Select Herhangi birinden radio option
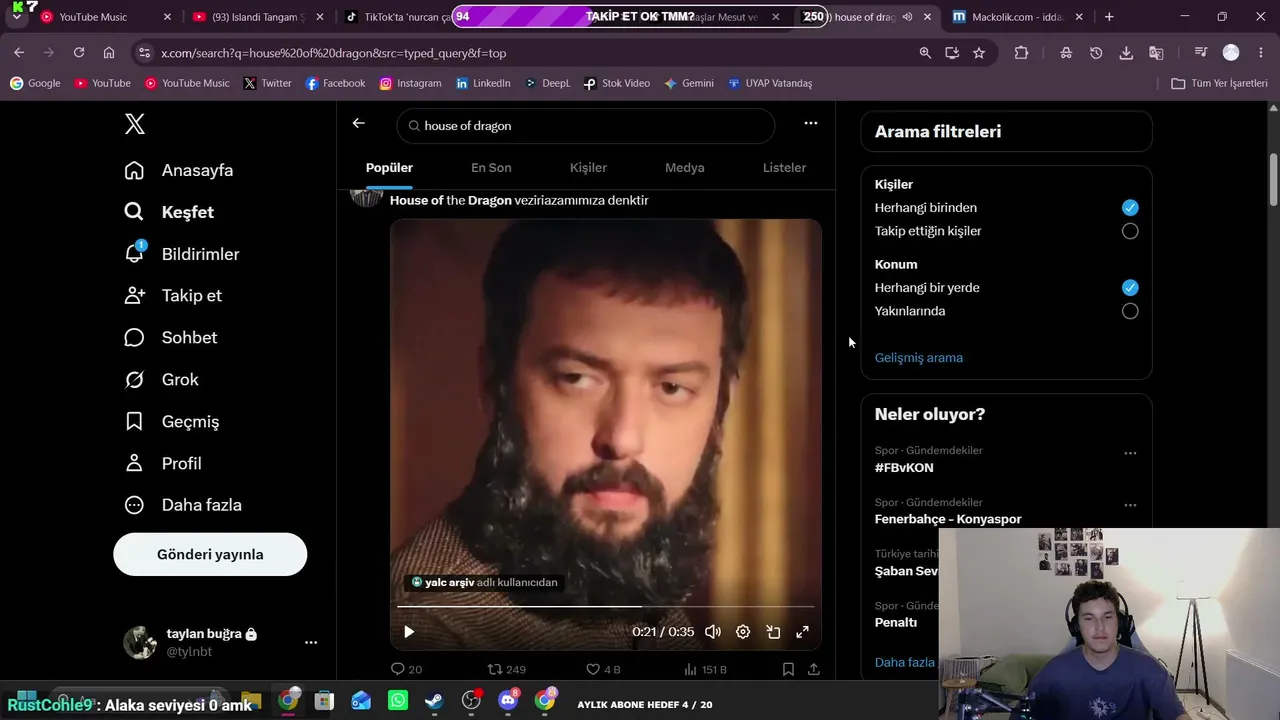The image size is (1280, 720). [1130, 208]
